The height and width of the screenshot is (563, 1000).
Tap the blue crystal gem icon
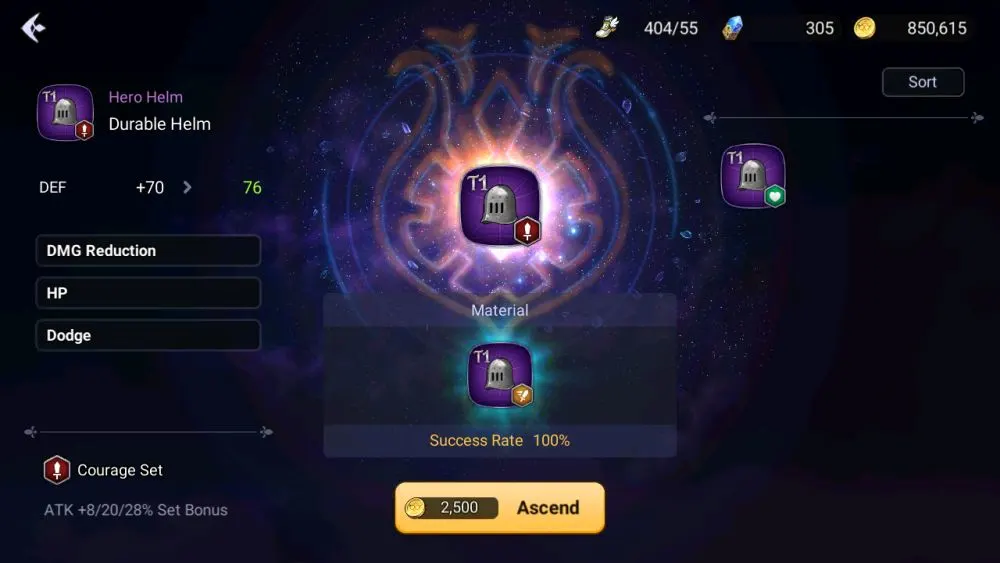tap(733, 28)
